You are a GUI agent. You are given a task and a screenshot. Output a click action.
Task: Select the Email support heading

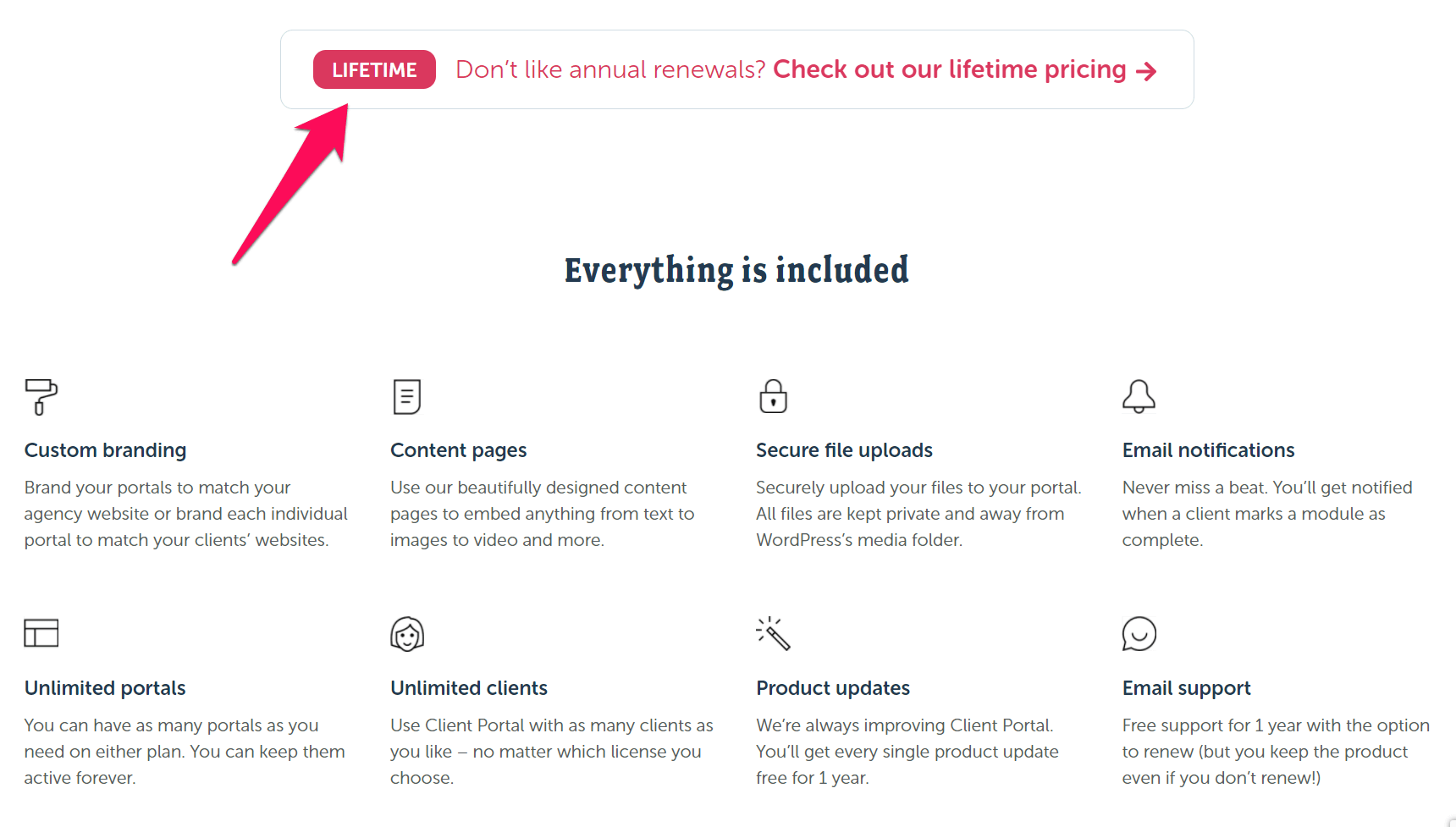click(x=1186, y=688)
